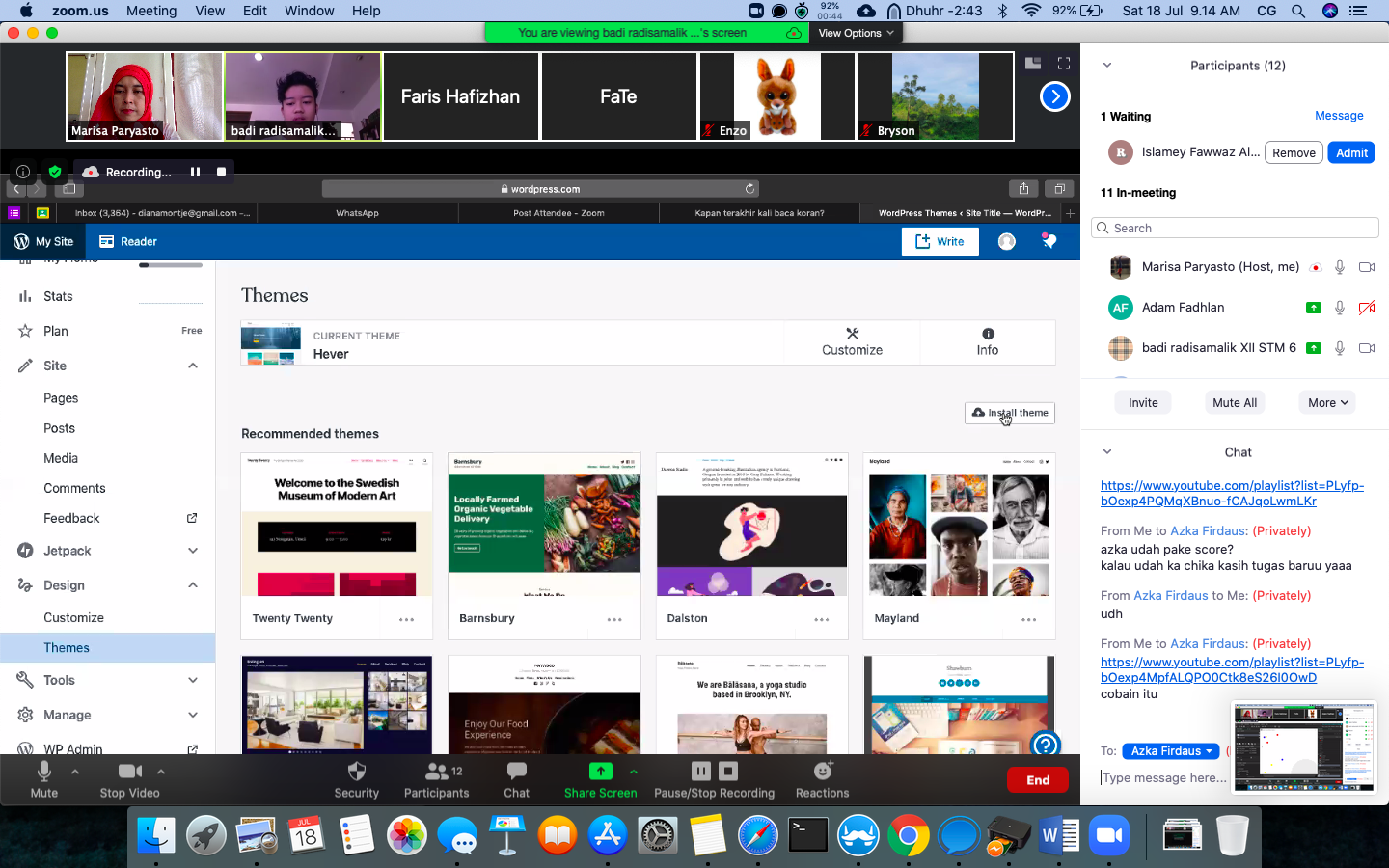Click the chat message input field

(1165, 777)
